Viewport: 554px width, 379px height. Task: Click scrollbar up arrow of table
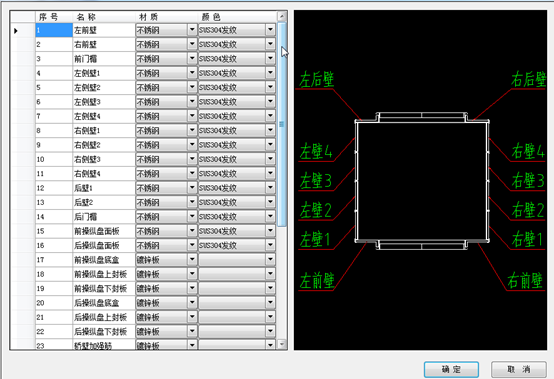point(282,16)
